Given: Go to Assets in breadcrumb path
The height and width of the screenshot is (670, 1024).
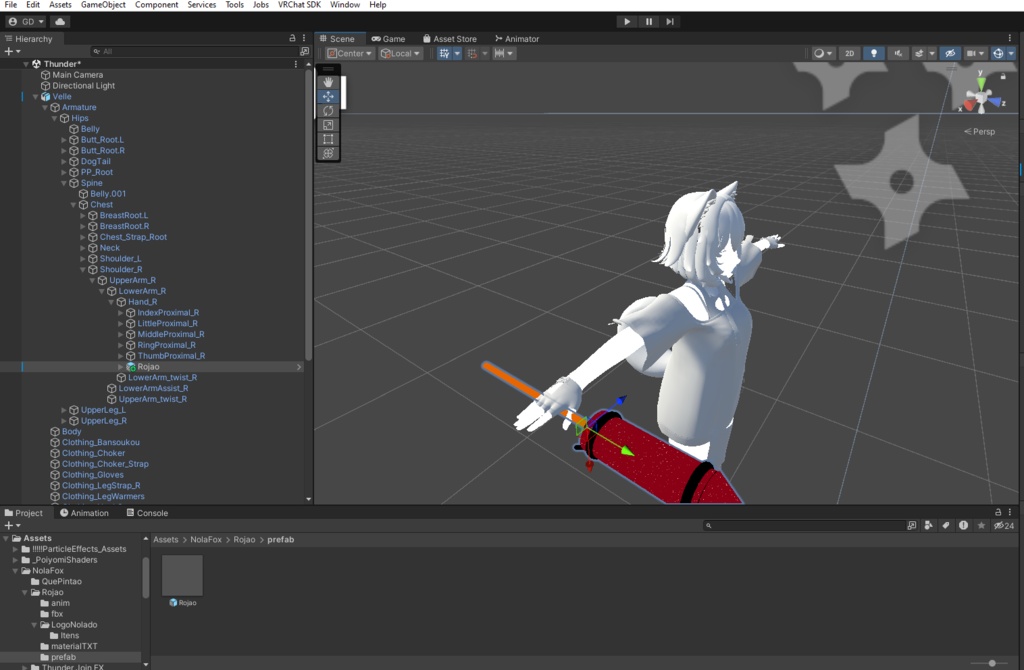Looking at the screenshot, I should pyautogui.click(x=165, y=539).
